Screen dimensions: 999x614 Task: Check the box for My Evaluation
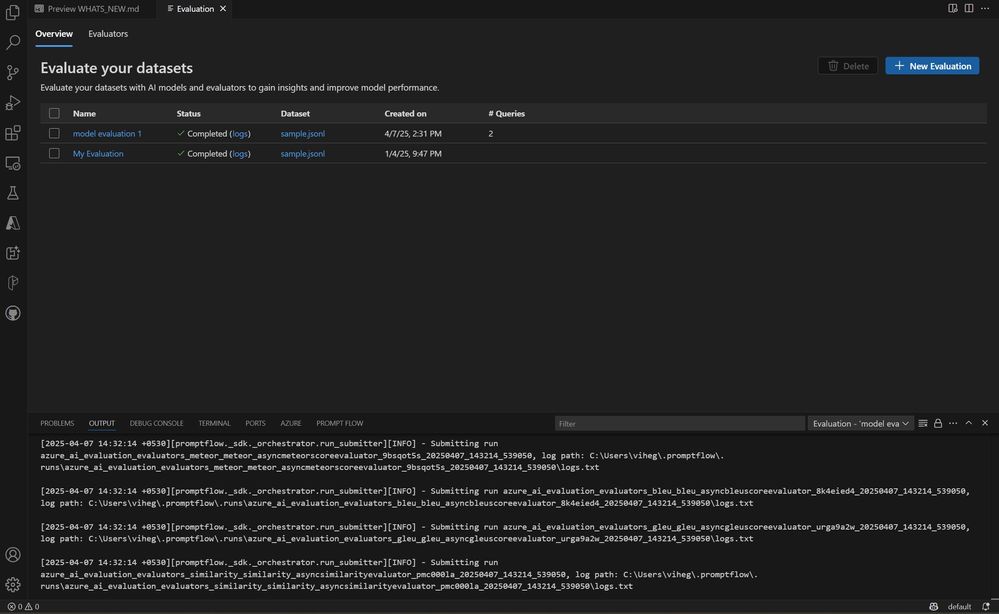(54, 154)
